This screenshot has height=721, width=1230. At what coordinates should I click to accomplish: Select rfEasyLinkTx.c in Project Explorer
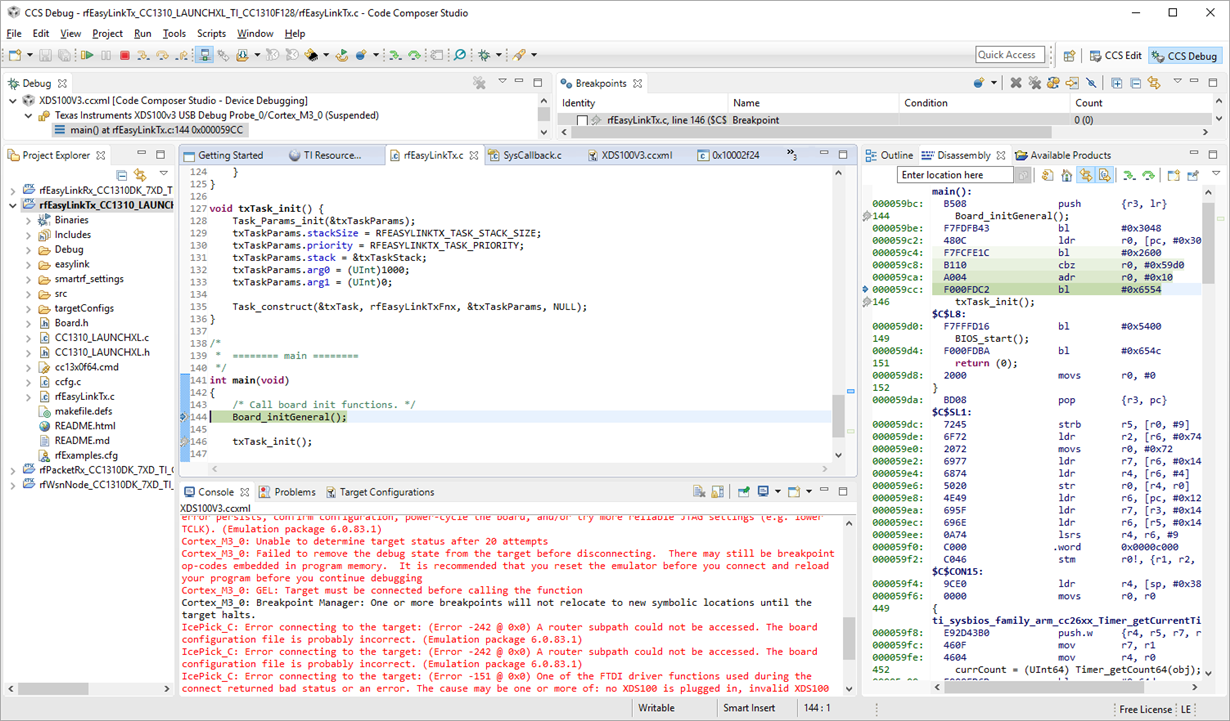coord(84,397)
